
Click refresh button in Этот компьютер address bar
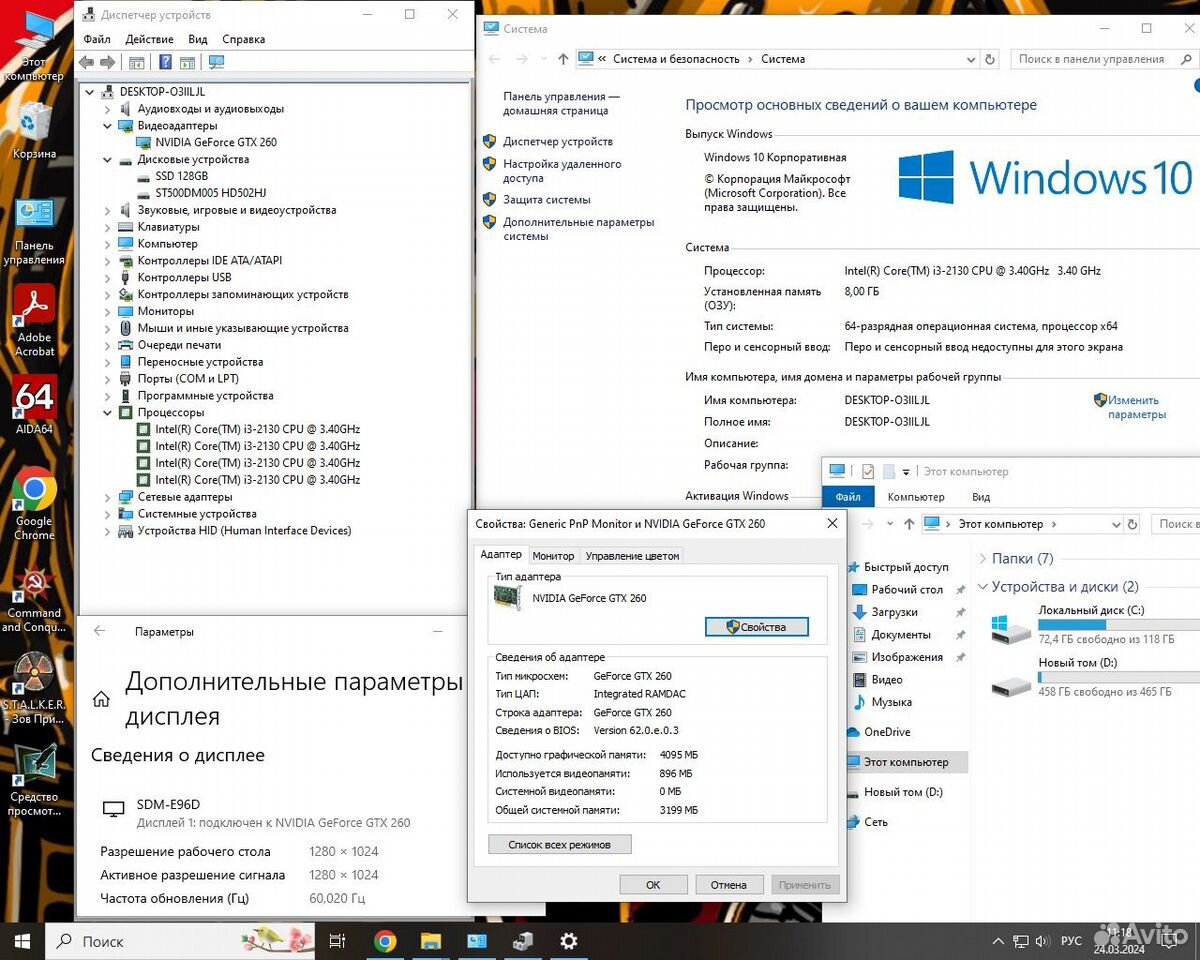1134,524
